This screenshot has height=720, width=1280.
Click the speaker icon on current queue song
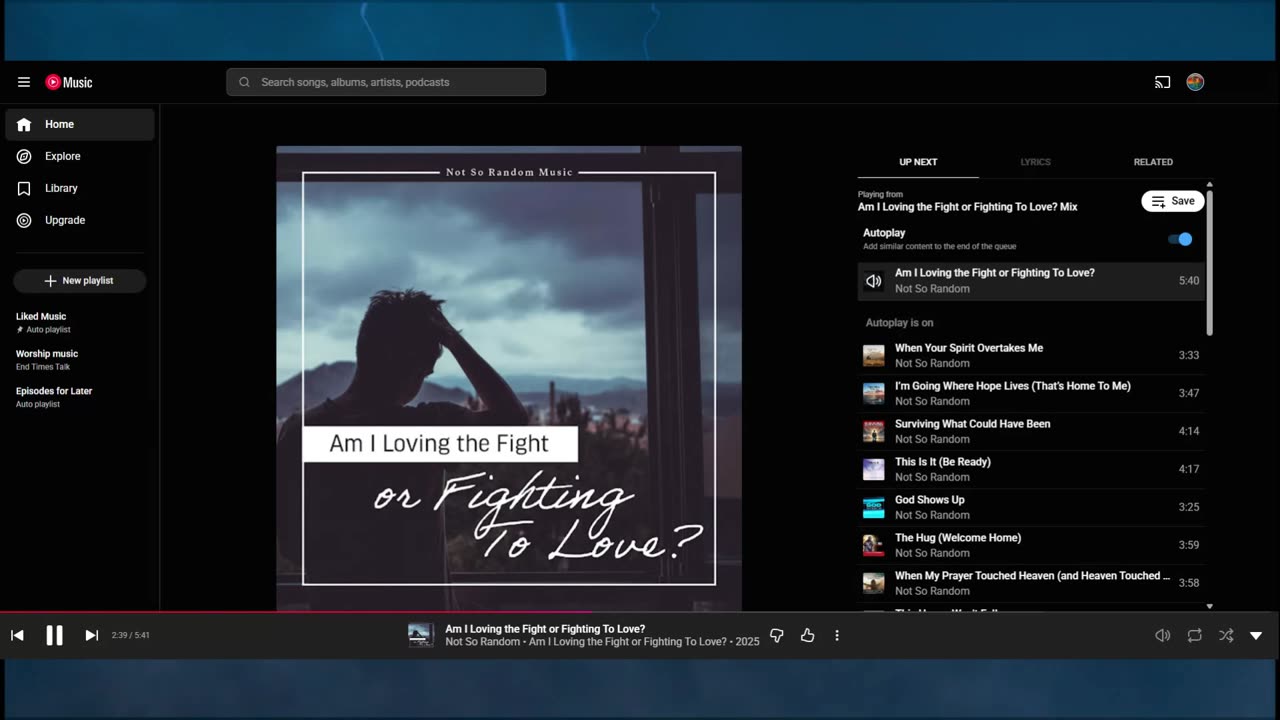coord(874,281)
